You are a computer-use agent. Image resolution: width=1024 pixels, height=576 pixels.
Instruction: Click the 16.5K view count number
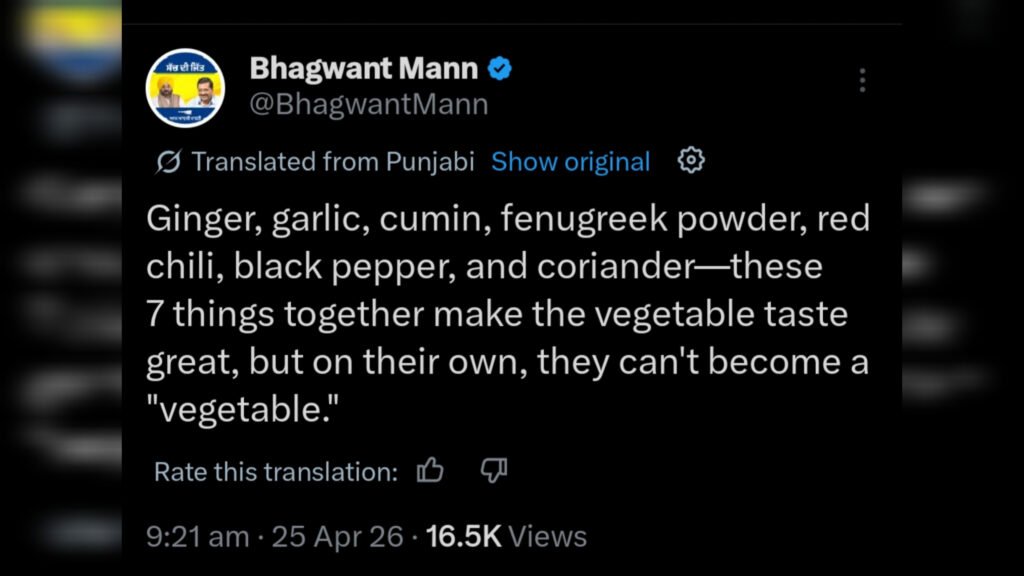[x=463, y=537]
